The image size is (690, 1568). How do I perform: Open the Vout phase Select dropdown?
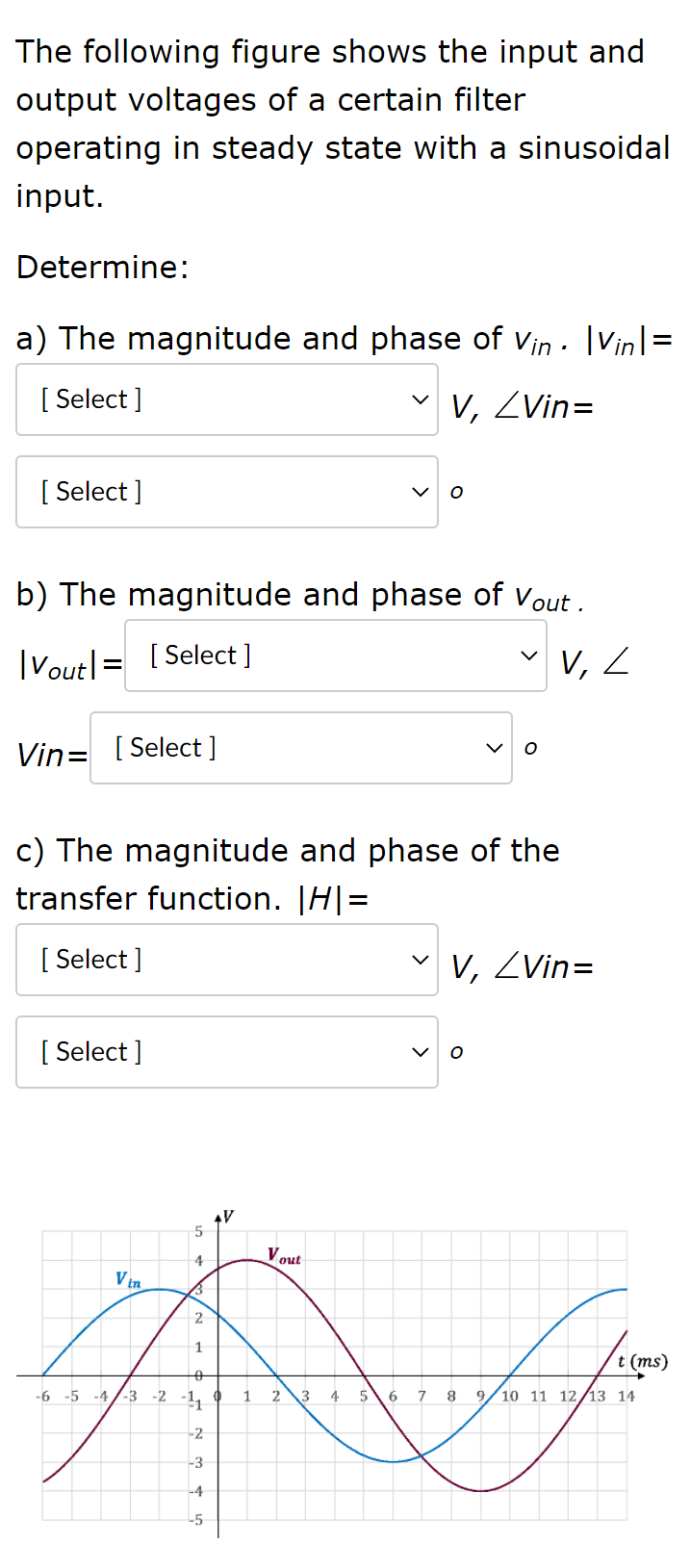click(x=300, y=748)
